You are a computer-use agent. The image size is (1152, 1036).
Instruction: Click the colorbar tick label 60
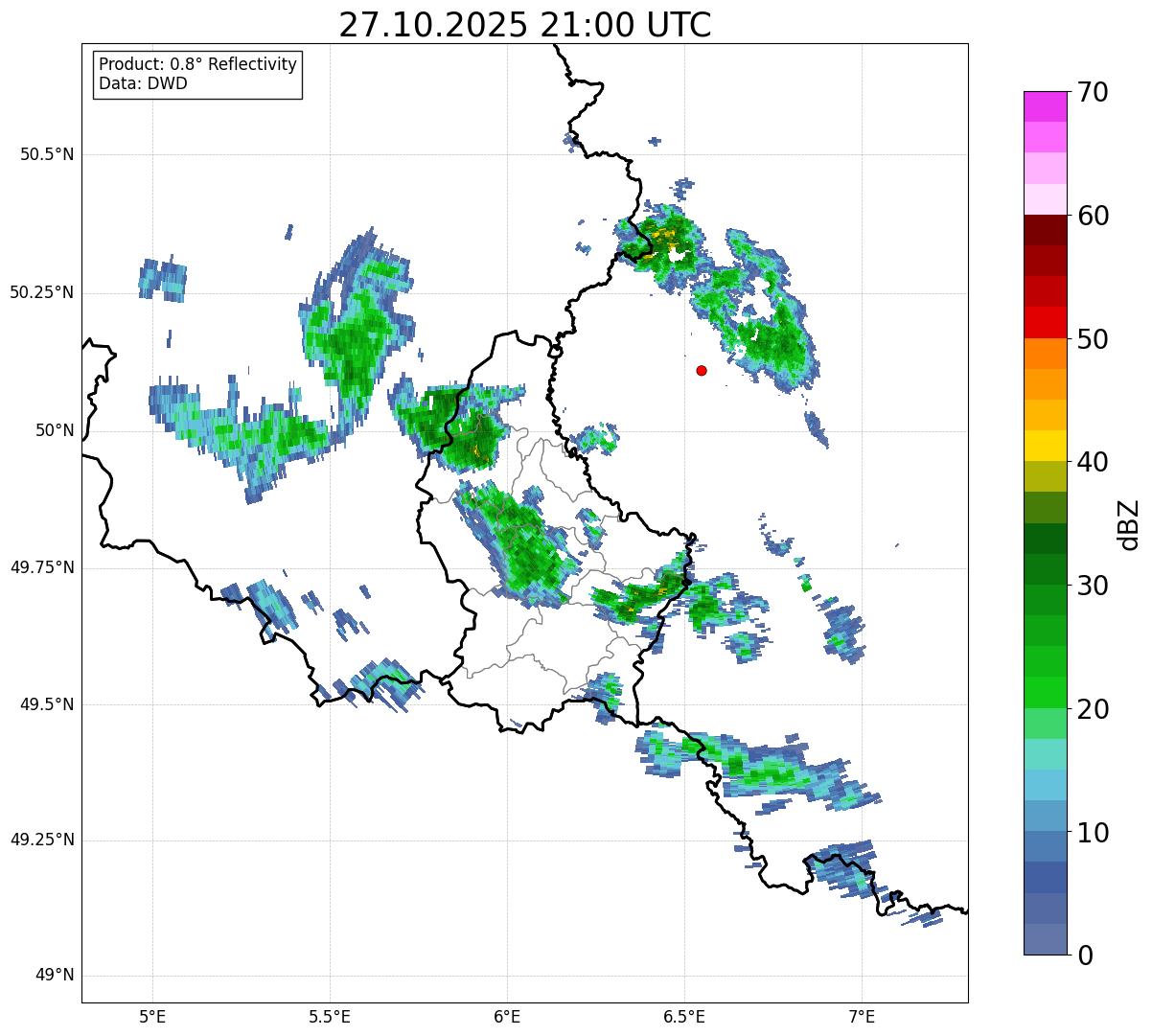click(x=1094, y=216)
